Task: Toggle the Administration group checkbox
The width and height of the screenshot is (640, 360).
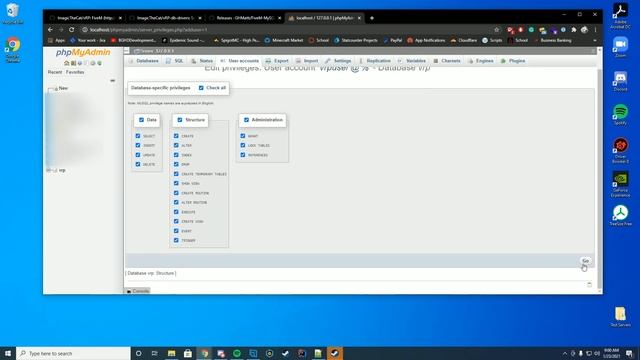Action: pos(246,120)
